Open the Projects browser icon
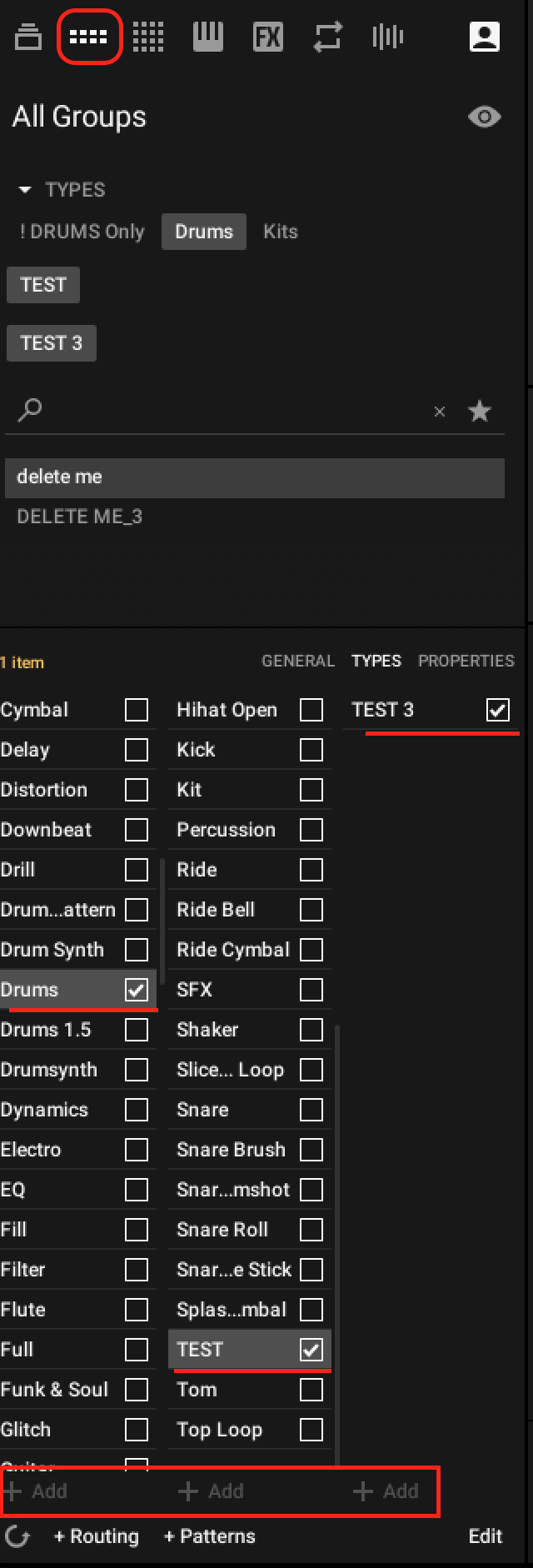This screenshot has width=533, height=1568. coord(28,37)
